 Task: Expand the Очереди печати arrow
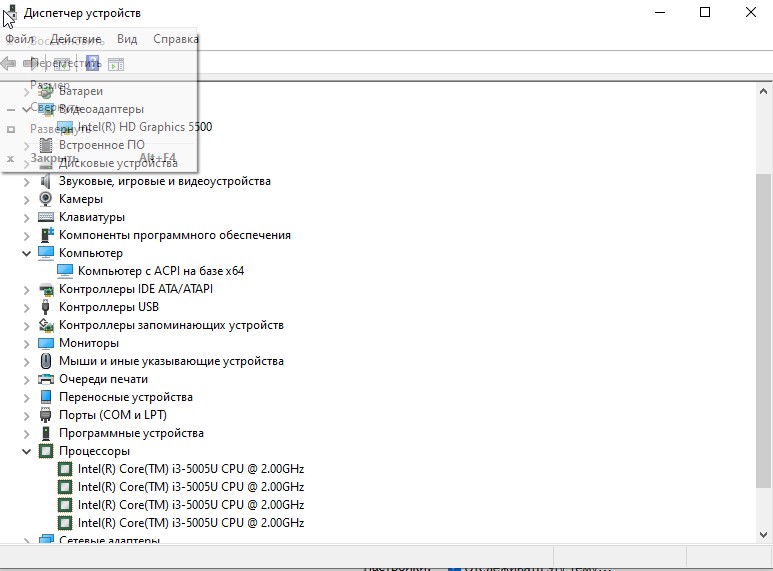(x=27, y=380)
